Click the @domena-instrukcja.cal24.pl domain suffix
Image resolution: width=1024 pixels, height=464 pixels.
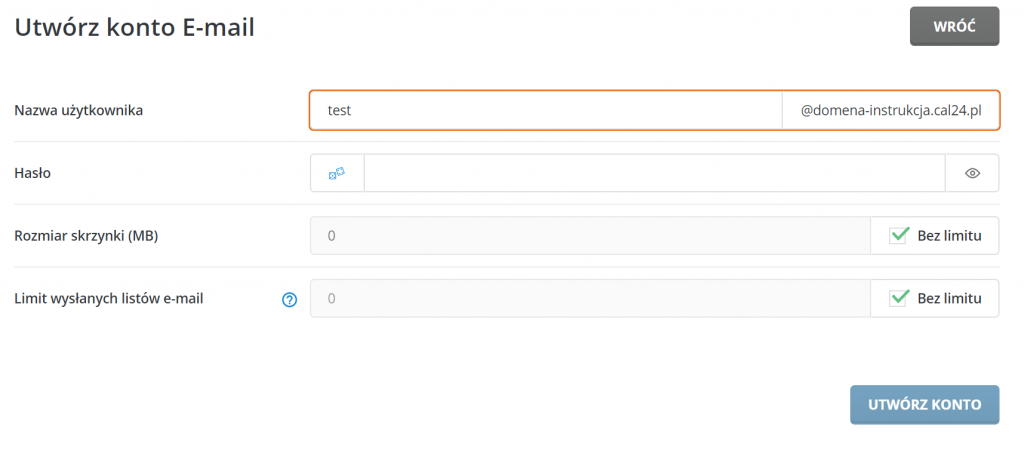pos(890,111)
